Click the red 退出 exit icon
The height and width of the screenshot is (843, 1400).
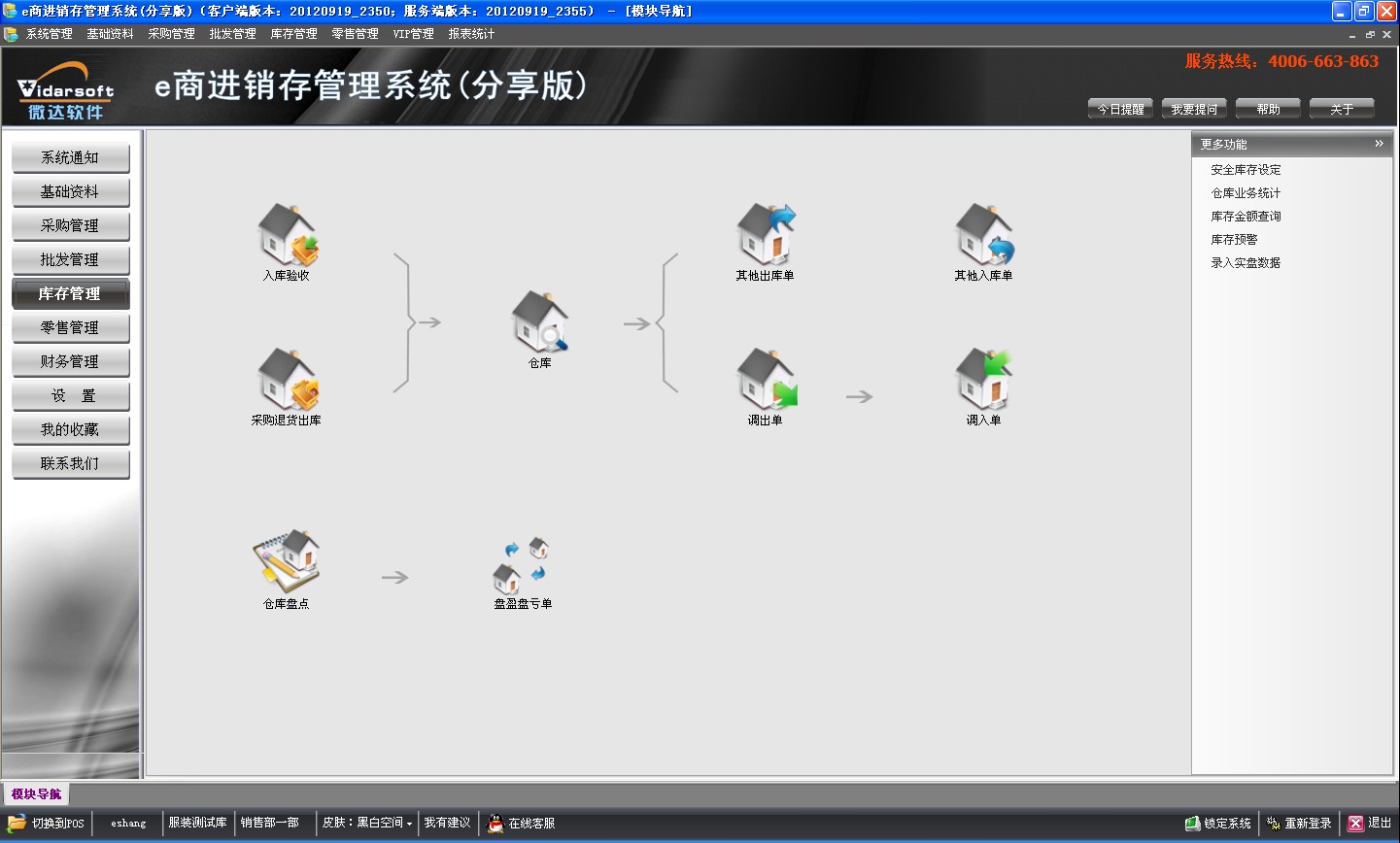(1356, 823)
